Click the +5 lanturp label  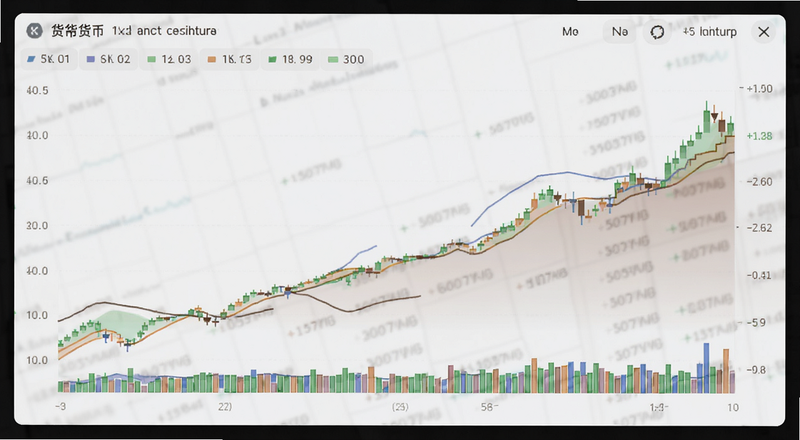(710, 32)
